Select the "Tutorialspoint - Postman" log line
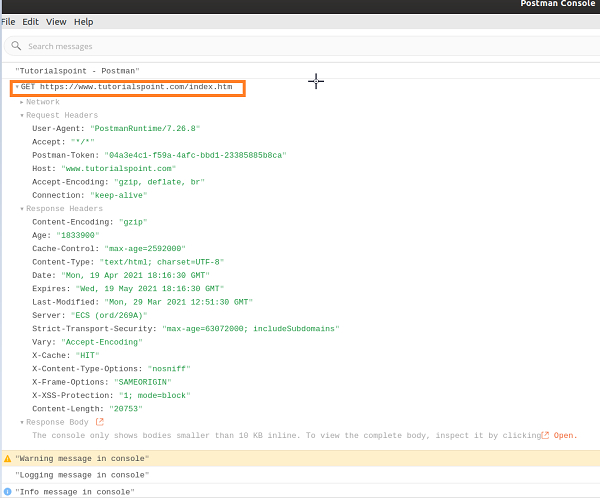This screenshot has width=600, height=498. [77, 71]
